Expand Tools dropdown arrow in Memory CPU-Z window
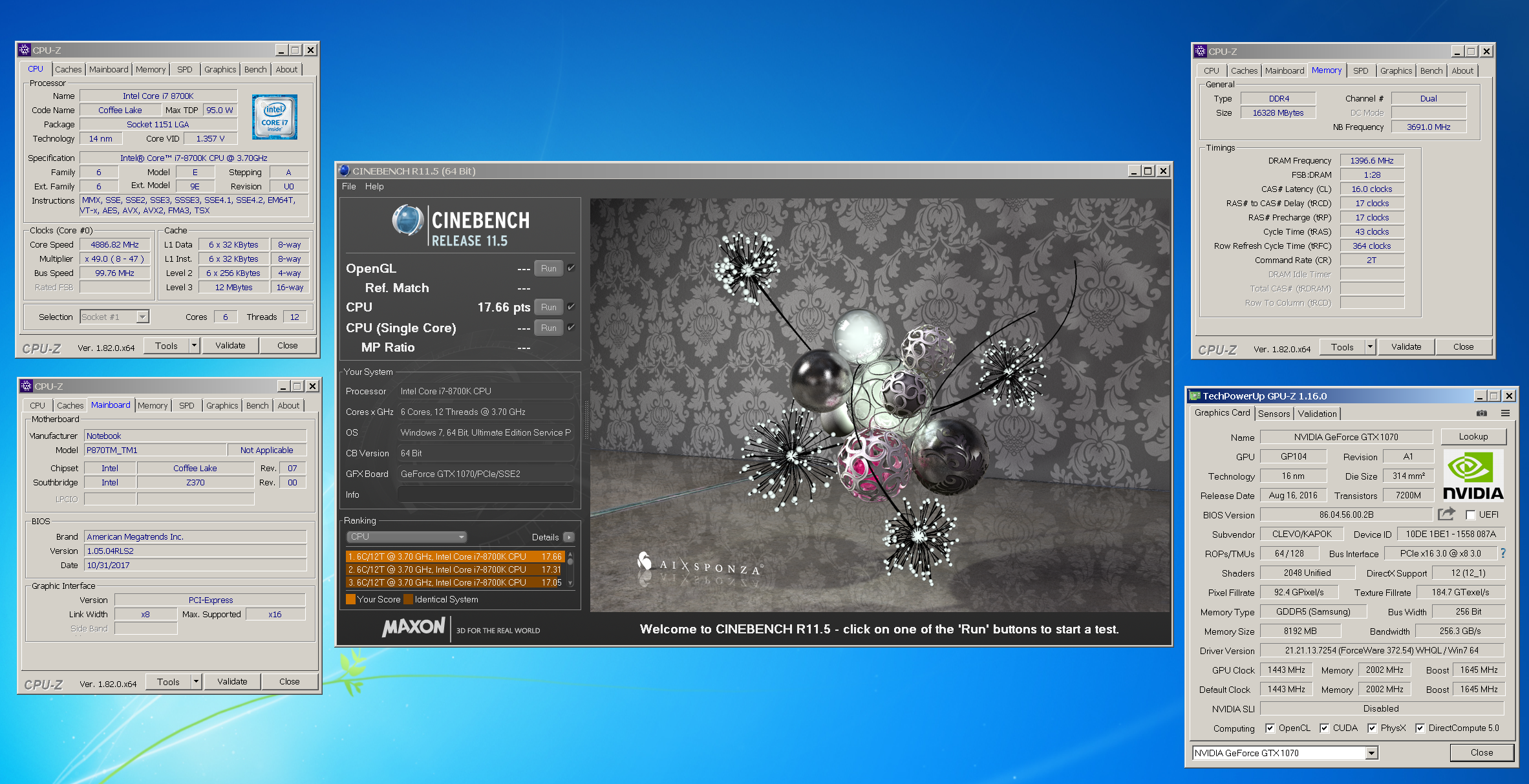This screenshot has width=1529, height=784. click(x=1369, y=347)
